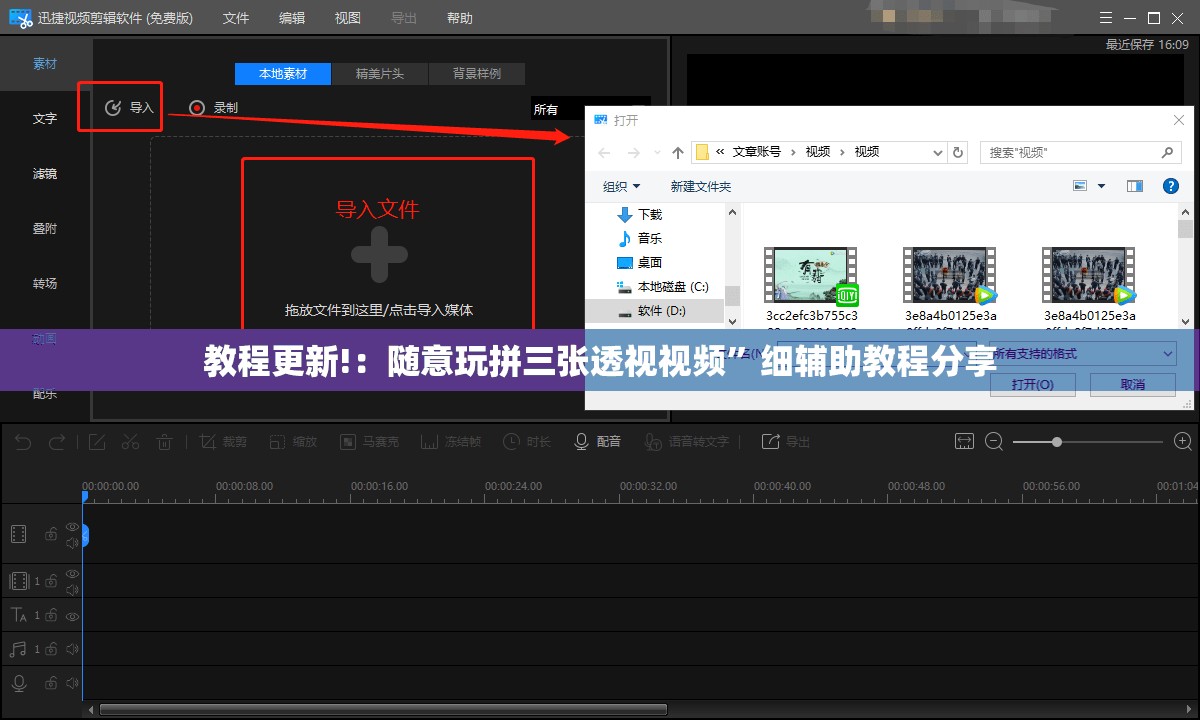Toggle the text track eye icon

[72, 615]
